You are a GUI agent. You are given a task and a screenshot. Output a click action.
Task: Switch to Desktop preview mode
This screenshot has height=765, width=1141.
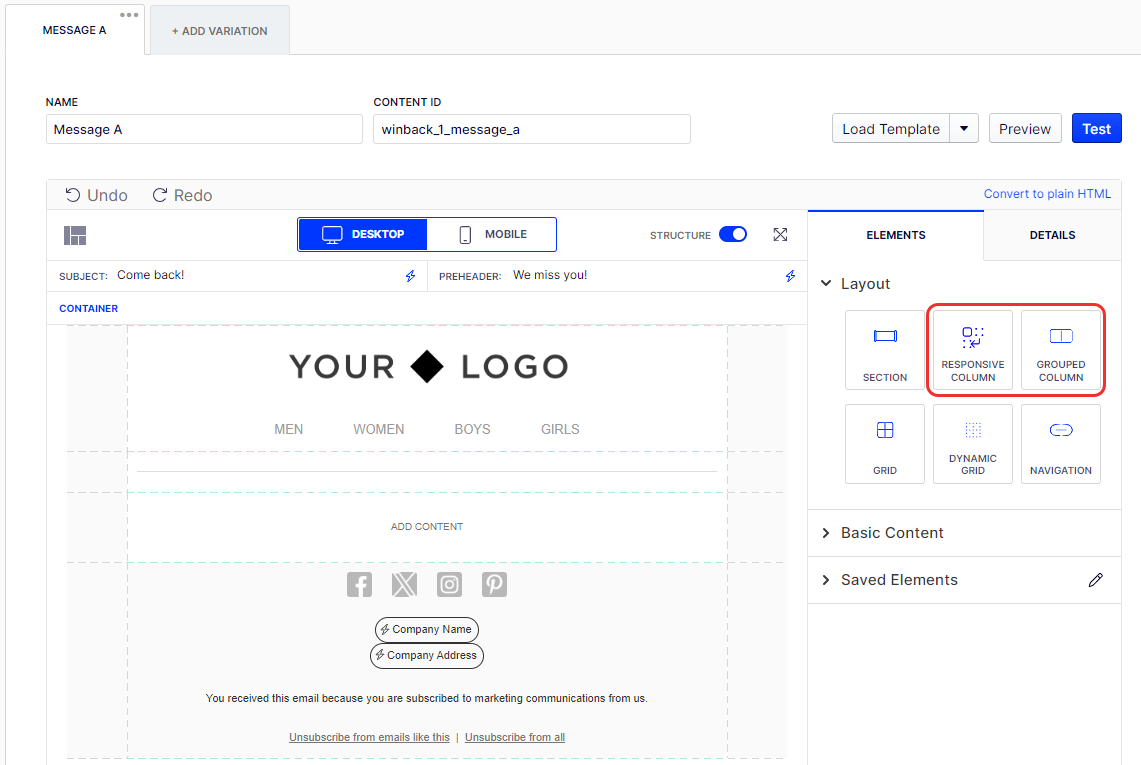point(363,234)
